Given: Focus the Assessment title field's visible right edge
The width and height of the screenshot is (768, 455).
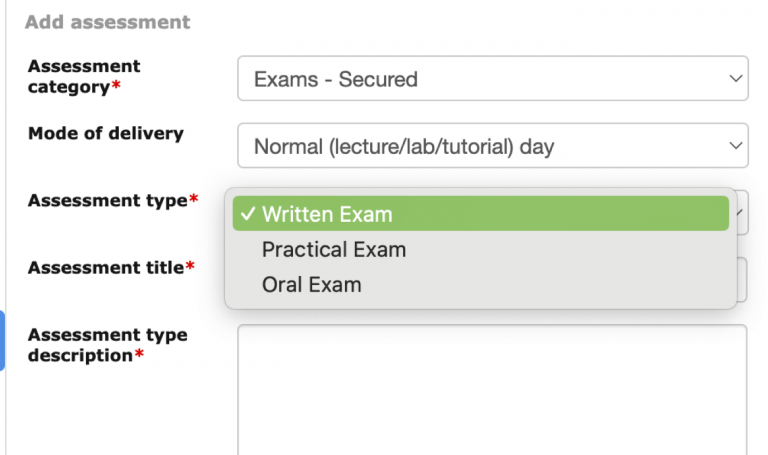Looking at the screenshot, I should [742, 280].
